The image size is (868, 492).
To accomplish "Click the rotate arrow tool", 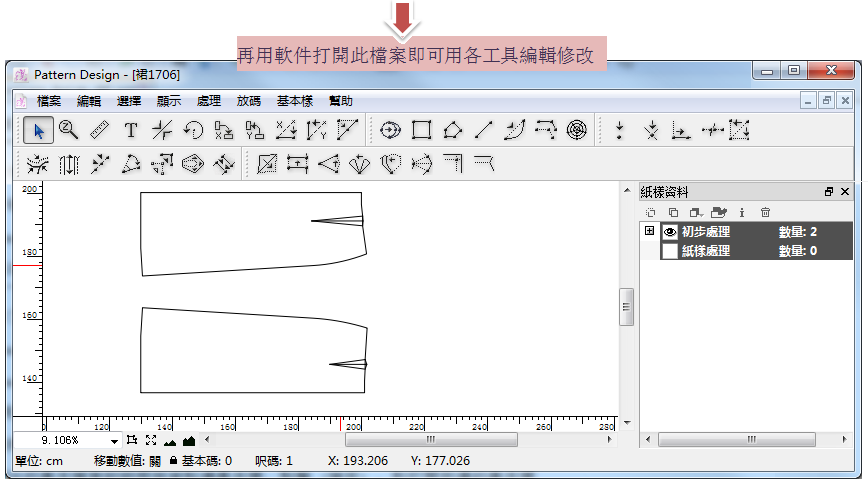I will [x=193, y=130].
